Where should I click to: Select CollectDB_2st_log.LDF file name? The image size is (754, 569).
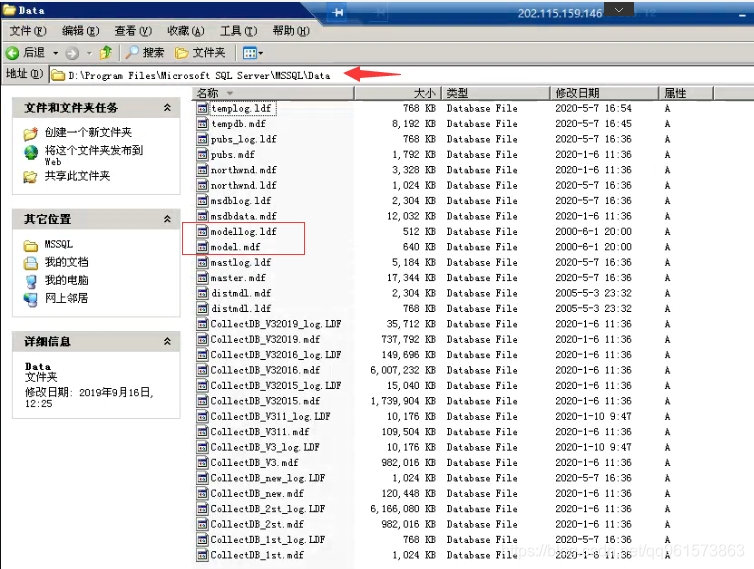268,509
